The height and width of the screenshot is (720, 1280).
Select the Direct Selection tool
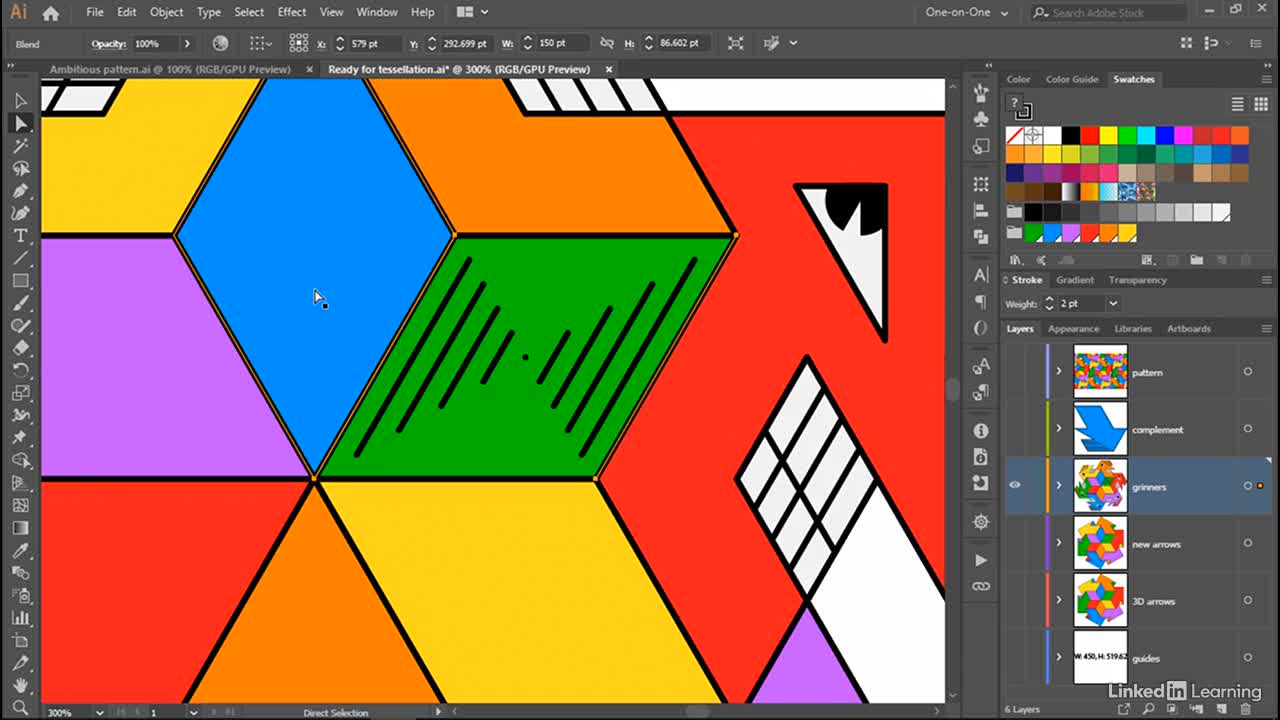pos(20,123)
